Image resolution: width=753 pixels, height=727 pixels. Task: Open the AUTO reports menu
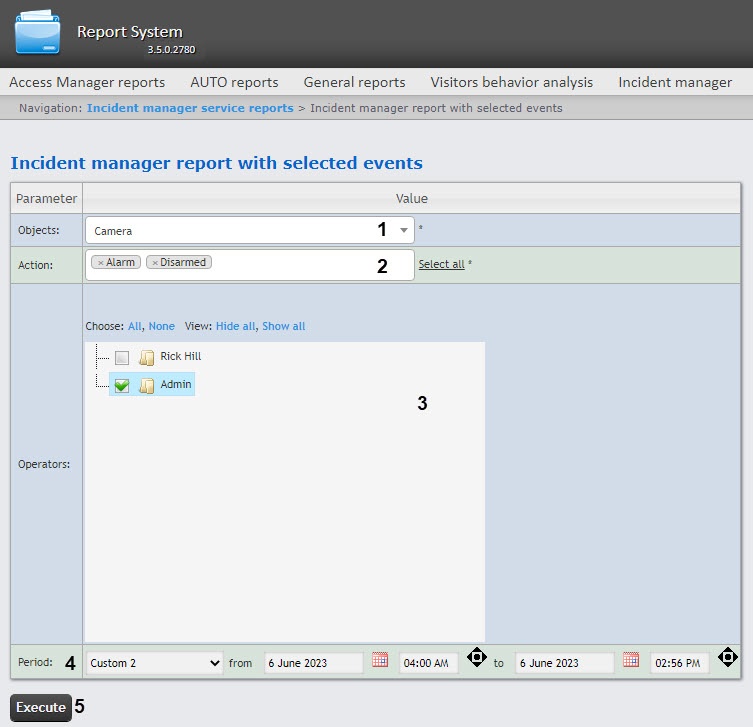click(234, 83)
